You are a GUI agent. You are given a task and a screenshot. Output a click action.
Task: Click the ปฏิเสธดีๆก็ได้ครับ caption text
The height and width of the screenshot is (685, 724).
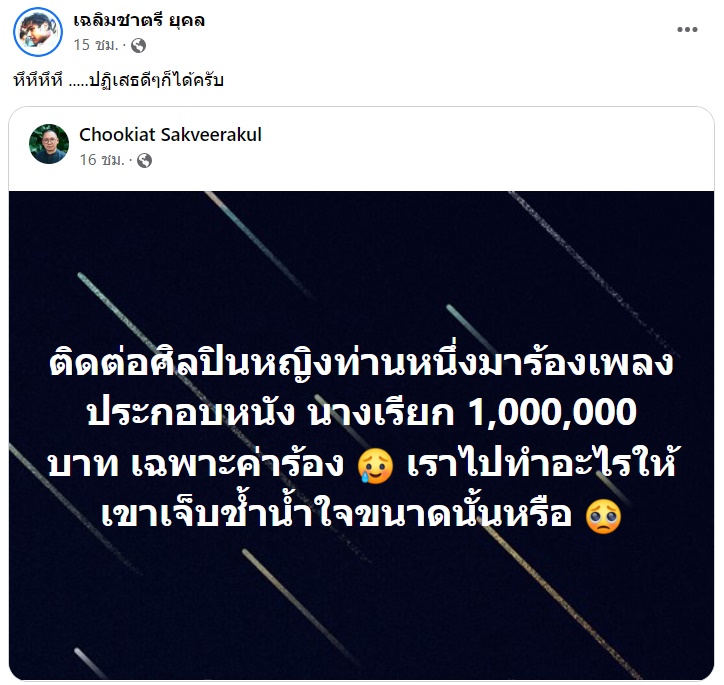coord(157,80)
